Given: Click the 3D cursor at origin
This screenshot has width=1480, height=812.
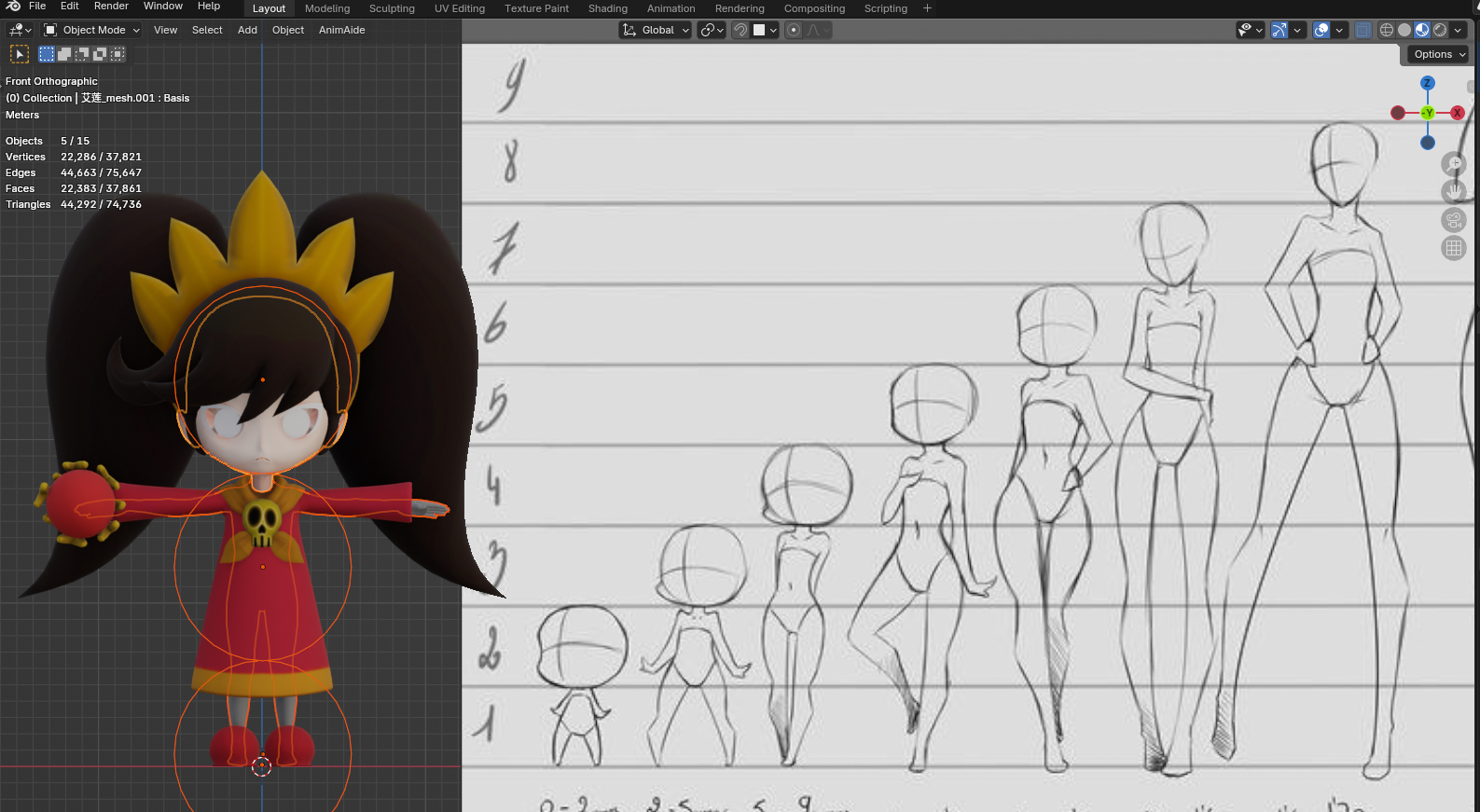Looking at the screenshot, I should (x=262, y=766).
